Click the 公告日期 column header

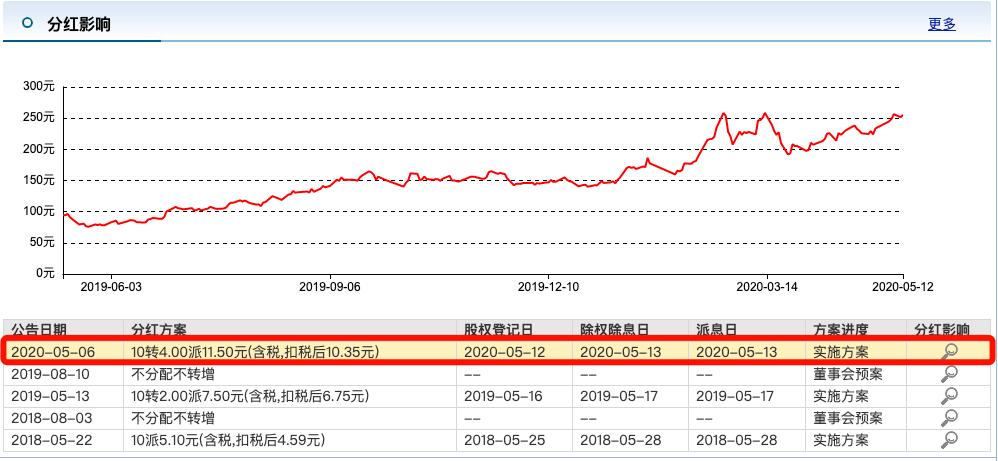[39, 330]
